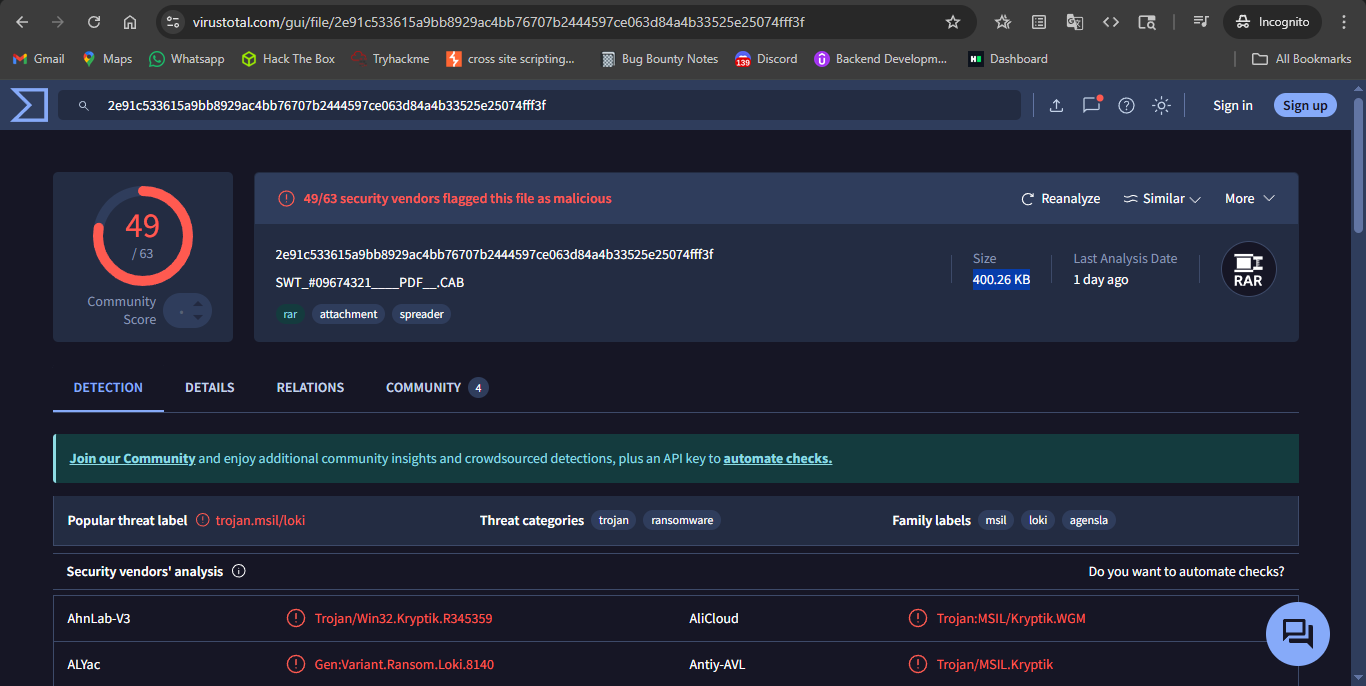Click the VirusTotal sigma logo
This screenshot has height=686, width=1366.
pos(29,105)
